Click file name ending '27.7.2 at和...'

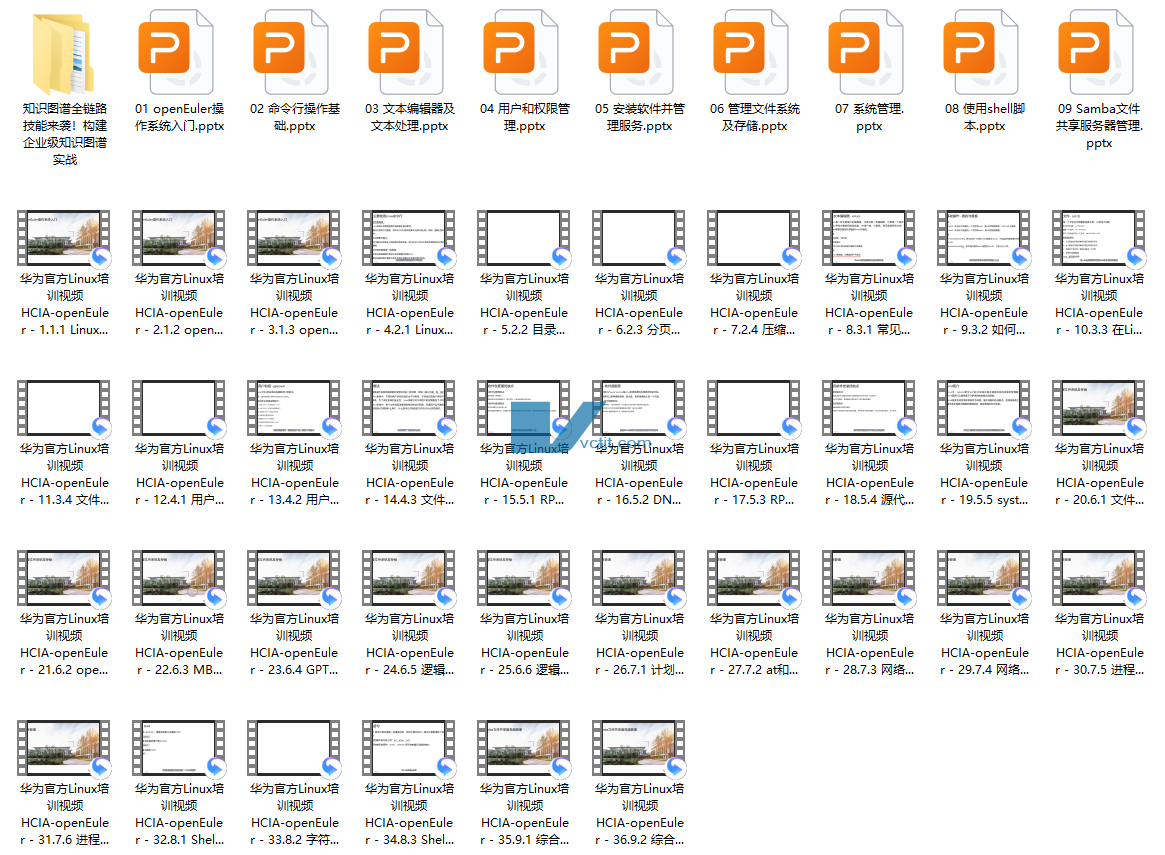(x=753, y=644)
